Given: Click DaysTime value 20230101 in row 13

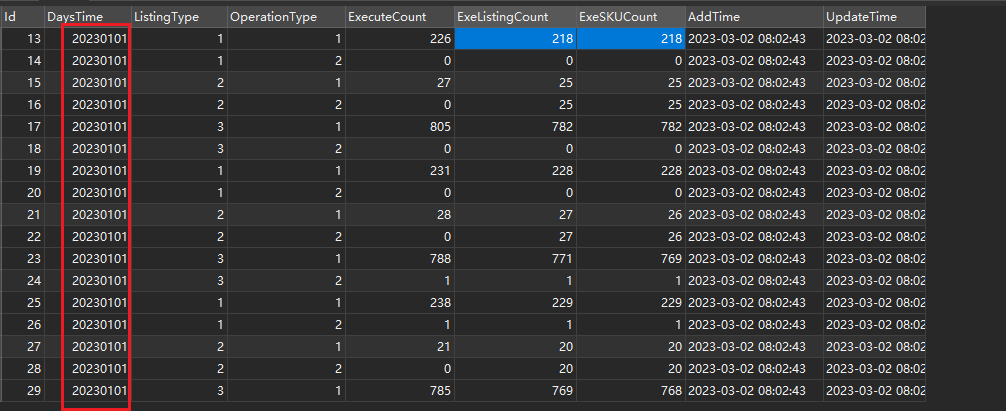Looking at the screenshot, I should pyautogui.click(x=88, y=39).
